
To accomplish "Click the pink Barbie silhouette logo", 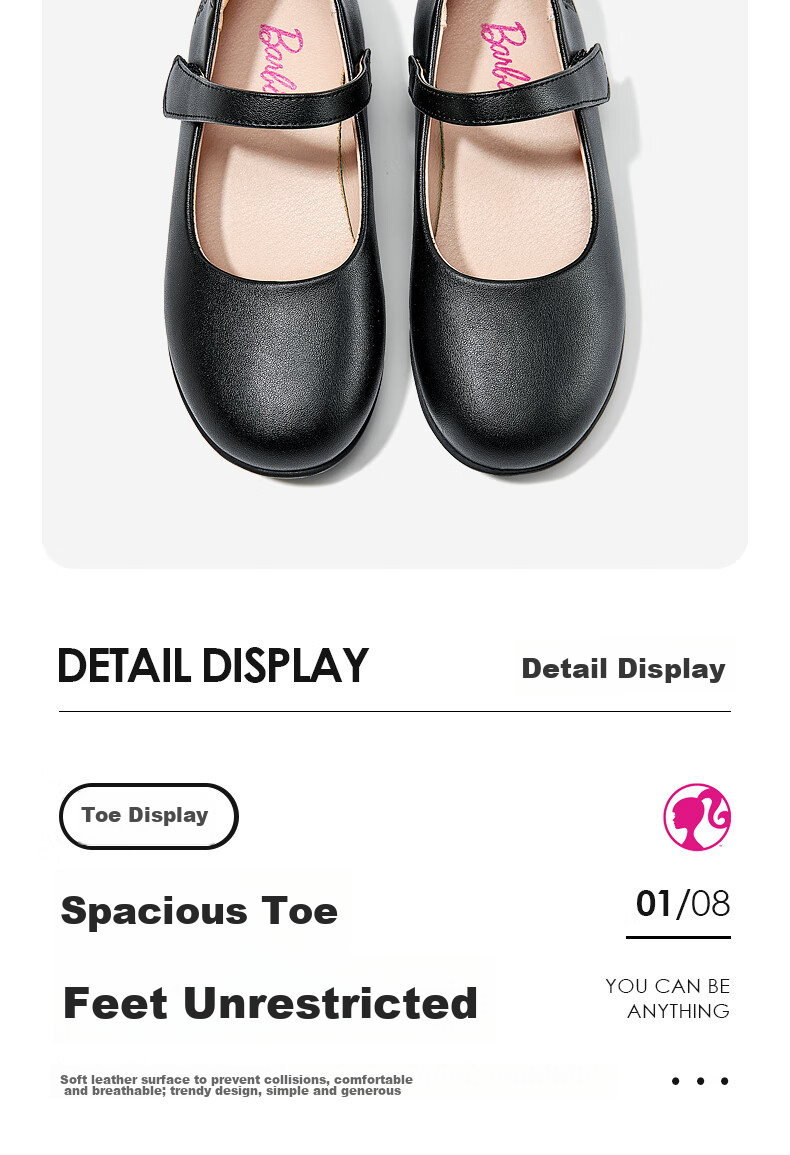I will pyautogui.click(x=697, y=817).
